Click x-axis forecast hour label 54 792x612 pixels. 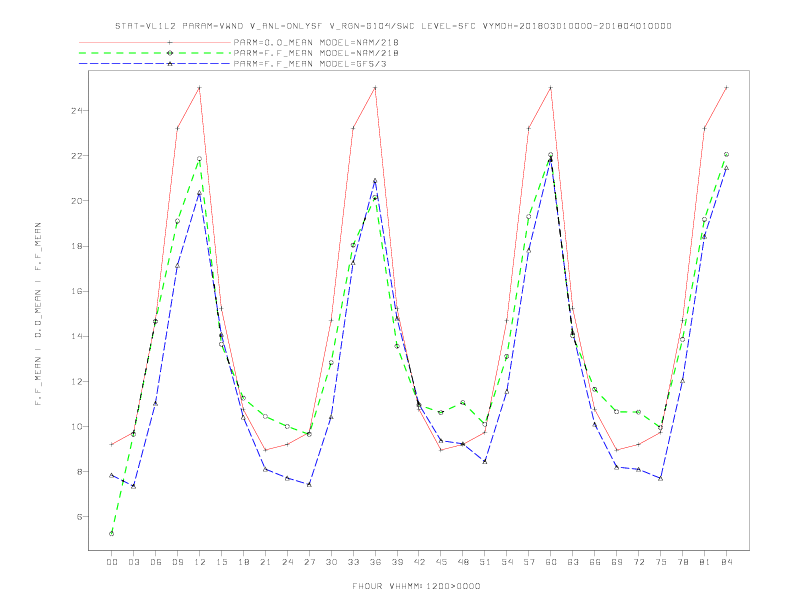click(507, 562)
